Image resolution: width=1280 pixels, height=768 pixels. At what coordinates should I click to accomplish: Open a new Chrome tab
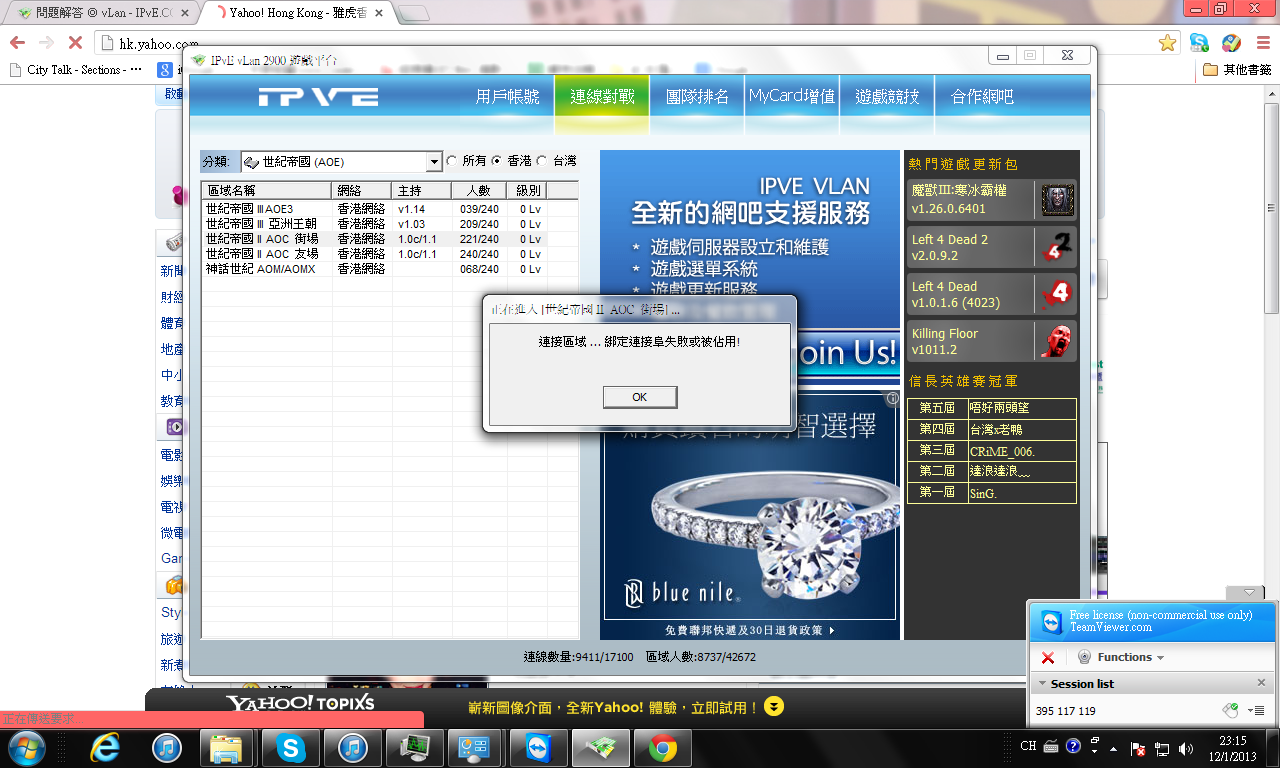tap(413, 14)
